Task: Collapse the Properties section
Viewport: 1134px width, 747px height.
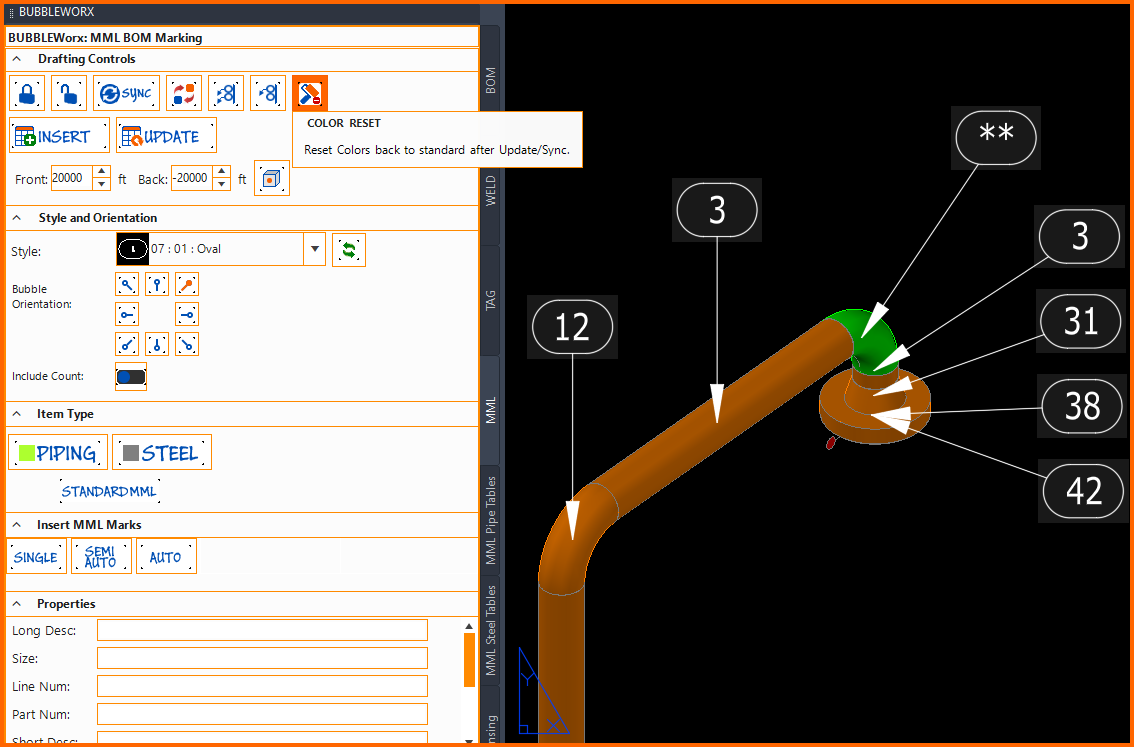Action: [x=17, y=604]
